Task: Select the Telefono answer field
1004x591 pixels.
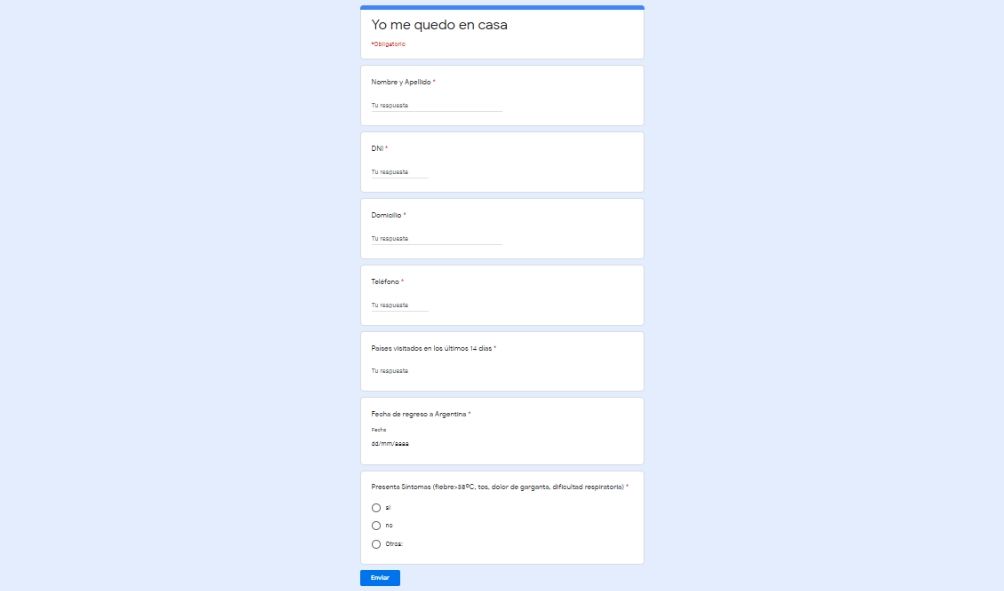Action: click(x=400, y=305)
